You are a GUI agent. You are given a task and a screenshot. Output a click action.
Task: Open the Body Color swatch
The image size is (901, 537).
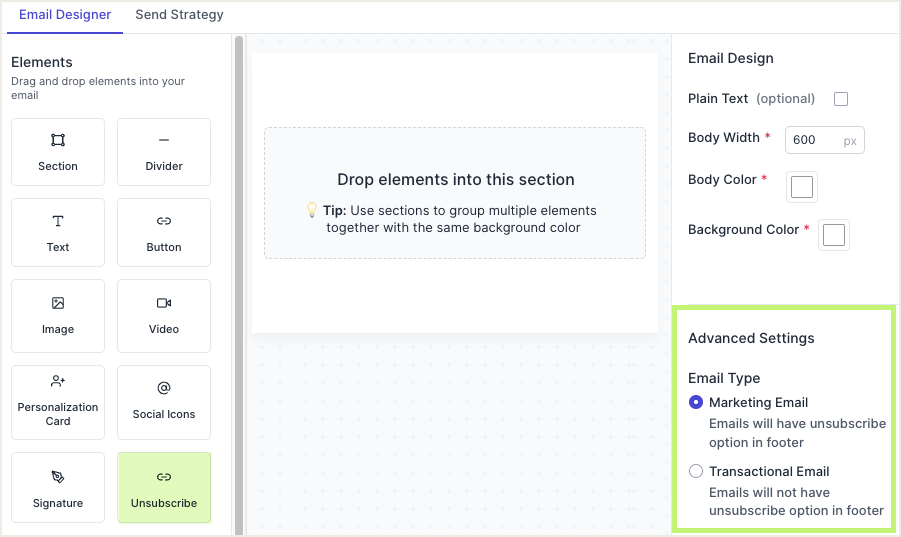(x=802, y=186)
